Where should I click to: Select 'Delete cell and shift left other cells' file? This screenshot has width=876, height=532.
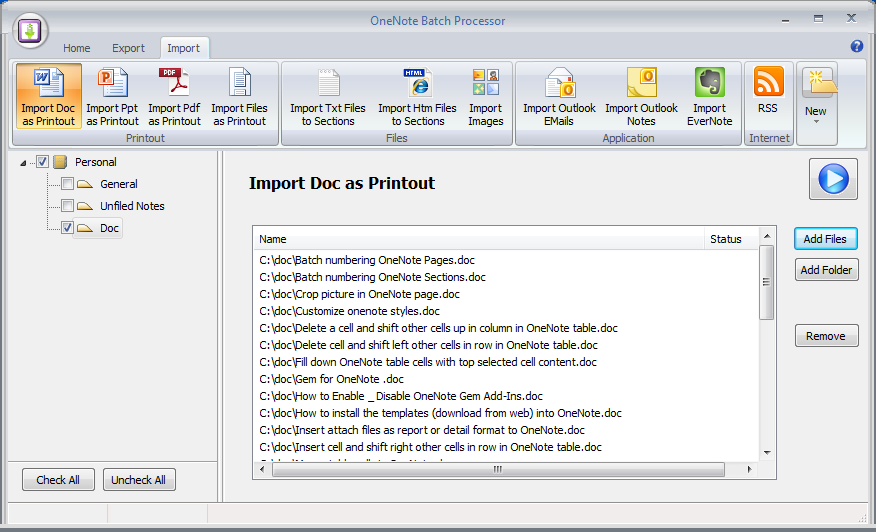click(x=429, y=345)
